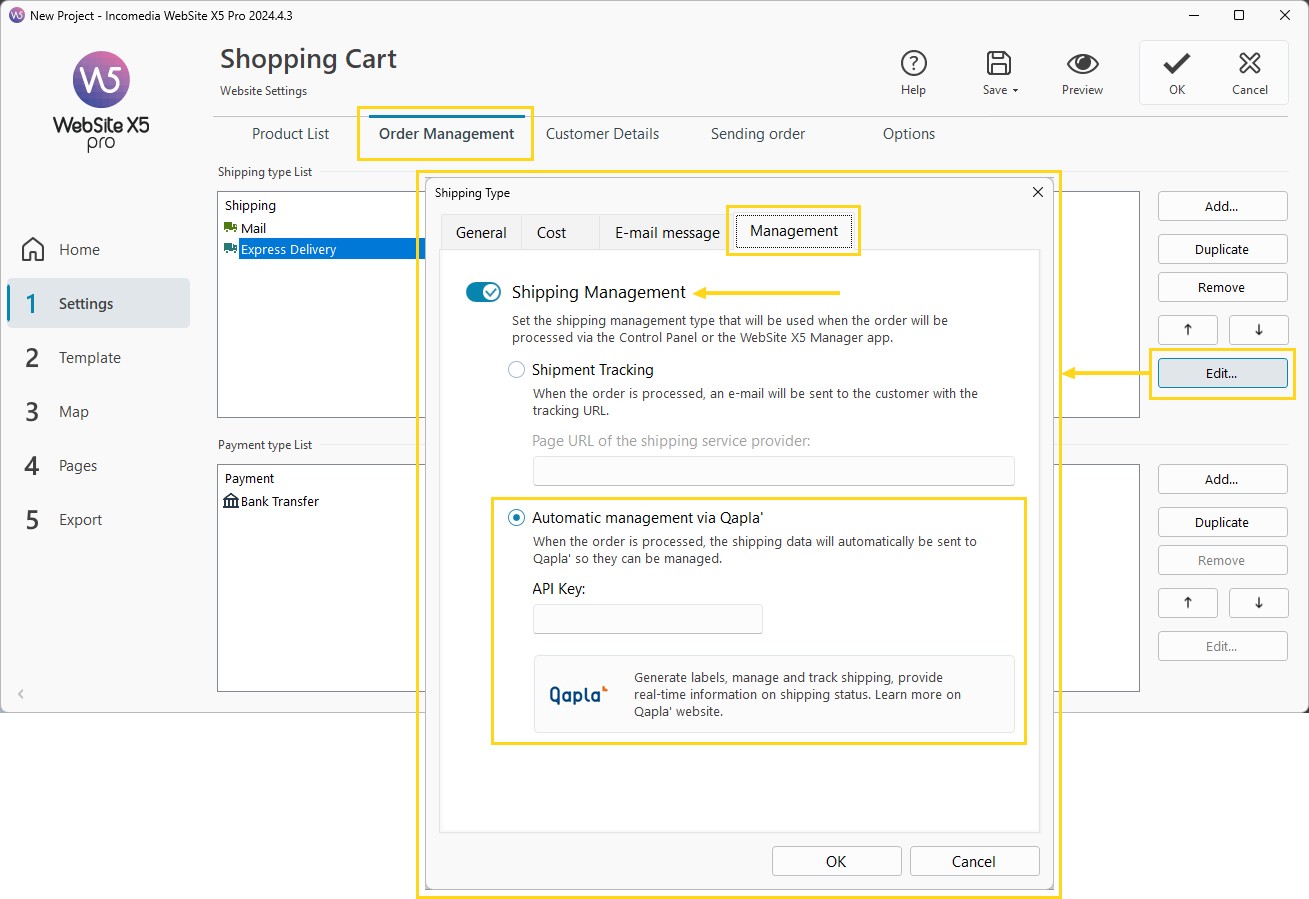Remove the selected shipping type
Image resolution: width=1309 pixels, height=899 pixels.
[x=1222, y=287]
